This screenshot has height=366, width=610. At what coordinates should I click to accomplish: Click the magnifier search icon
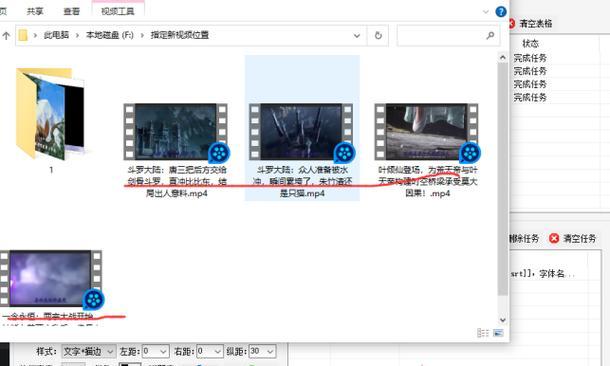coord(490,35)
